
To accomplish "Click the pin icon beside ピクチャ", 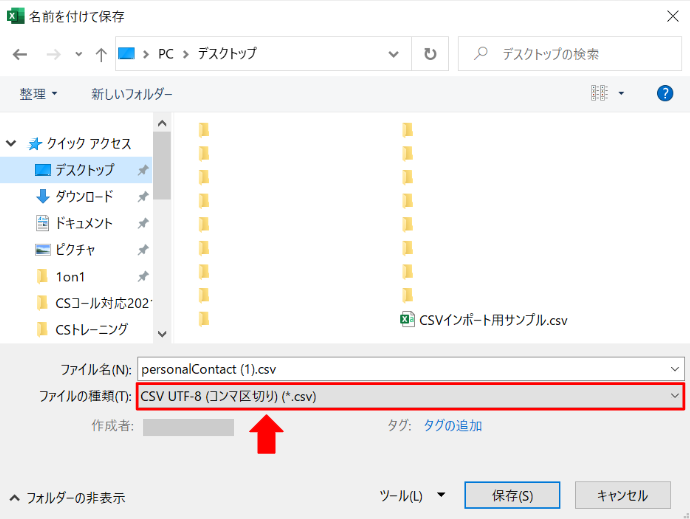I will [x=143, y=250].
